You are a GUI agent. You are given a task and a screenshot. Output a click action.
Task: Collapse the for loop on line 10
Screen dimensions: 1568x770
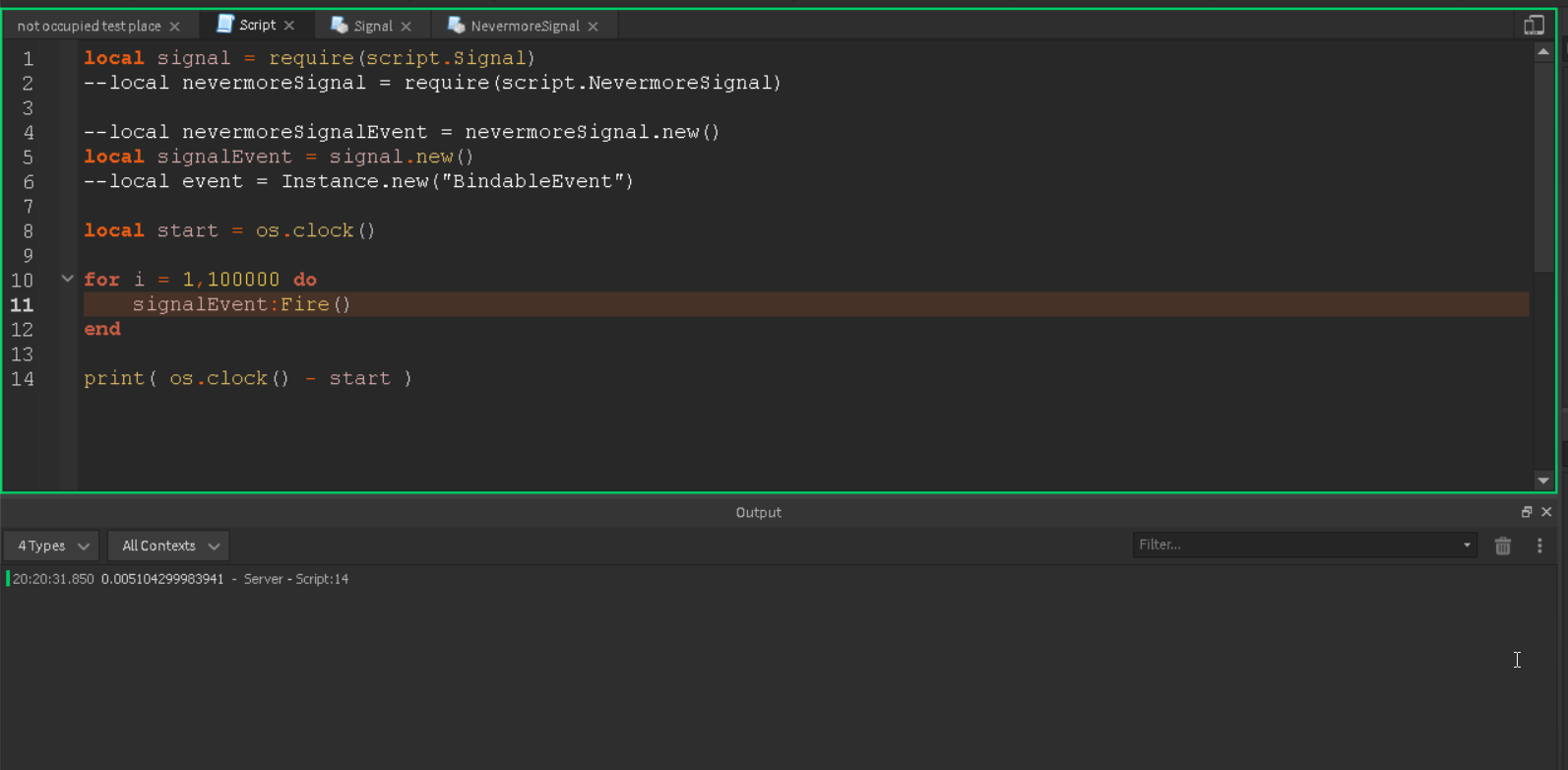coord(68,279)
